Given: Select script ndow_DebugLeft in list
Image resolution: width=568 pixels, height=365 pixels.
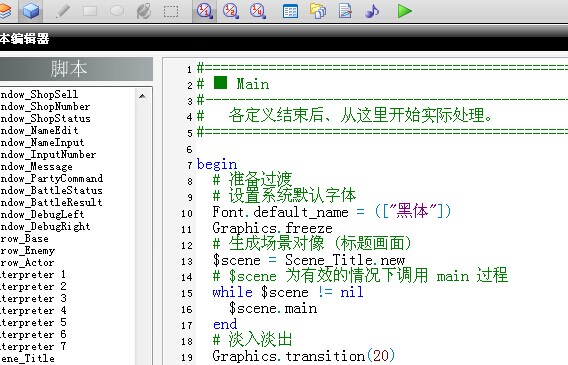Looking at the screenshot, I should click(x=42, y=214).
